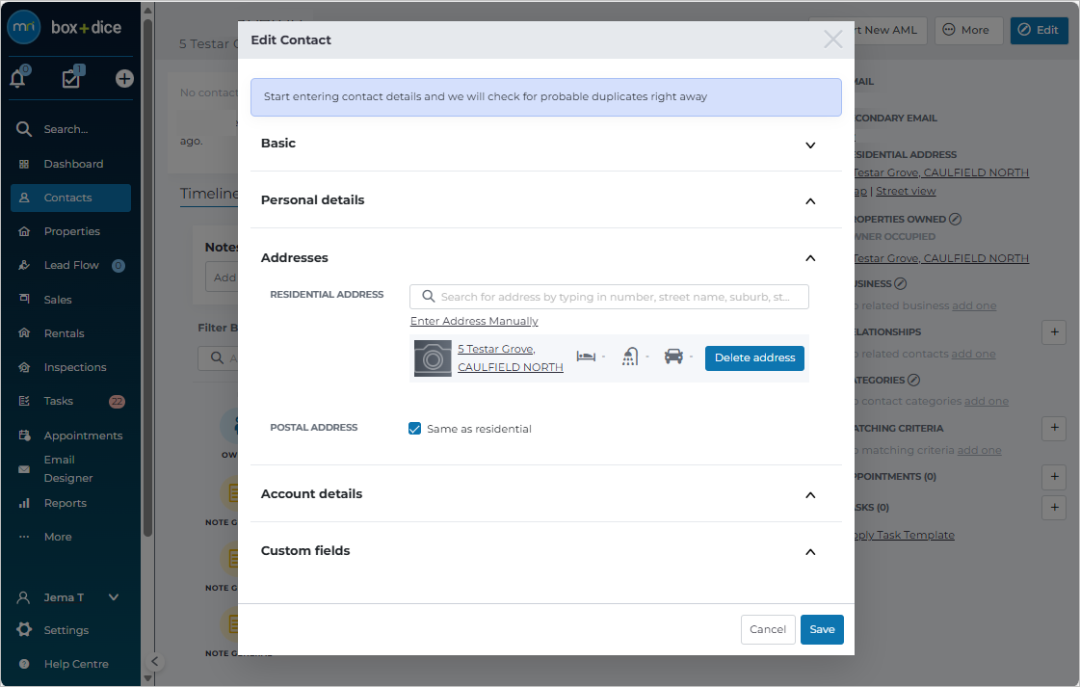
Task: Click the bathrooms shower icon
Action: coord(630,356)
